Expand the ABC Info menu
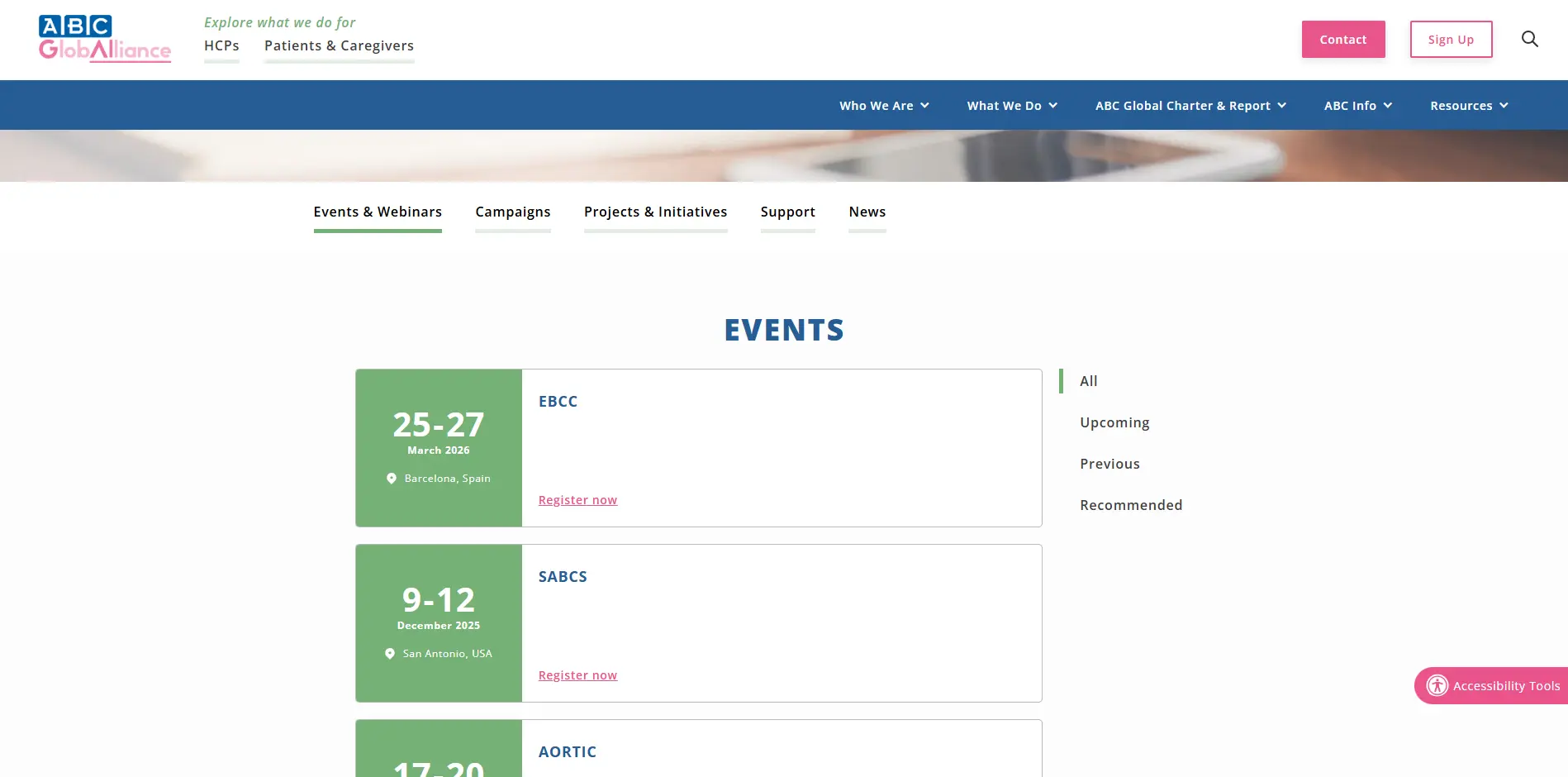The width and height of the screenshot is (1568, 777). click(1357, 106)
